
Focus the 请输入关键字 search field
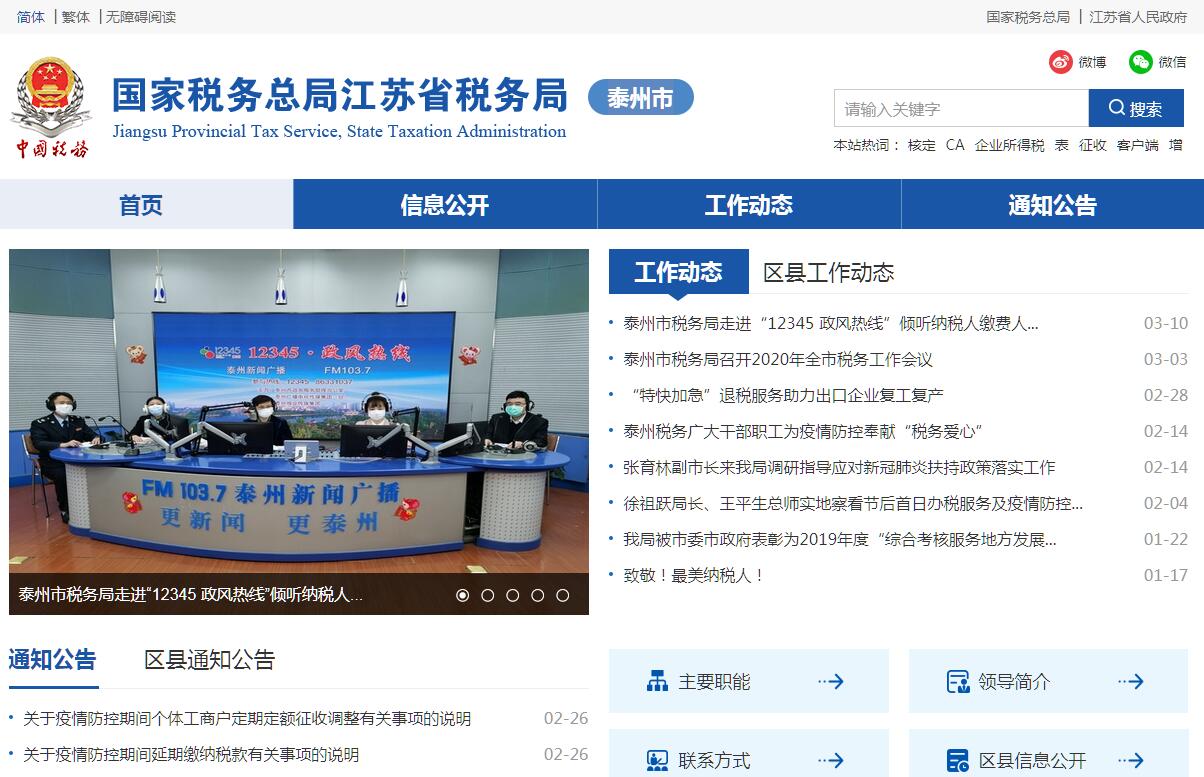[x=960, y=108]
